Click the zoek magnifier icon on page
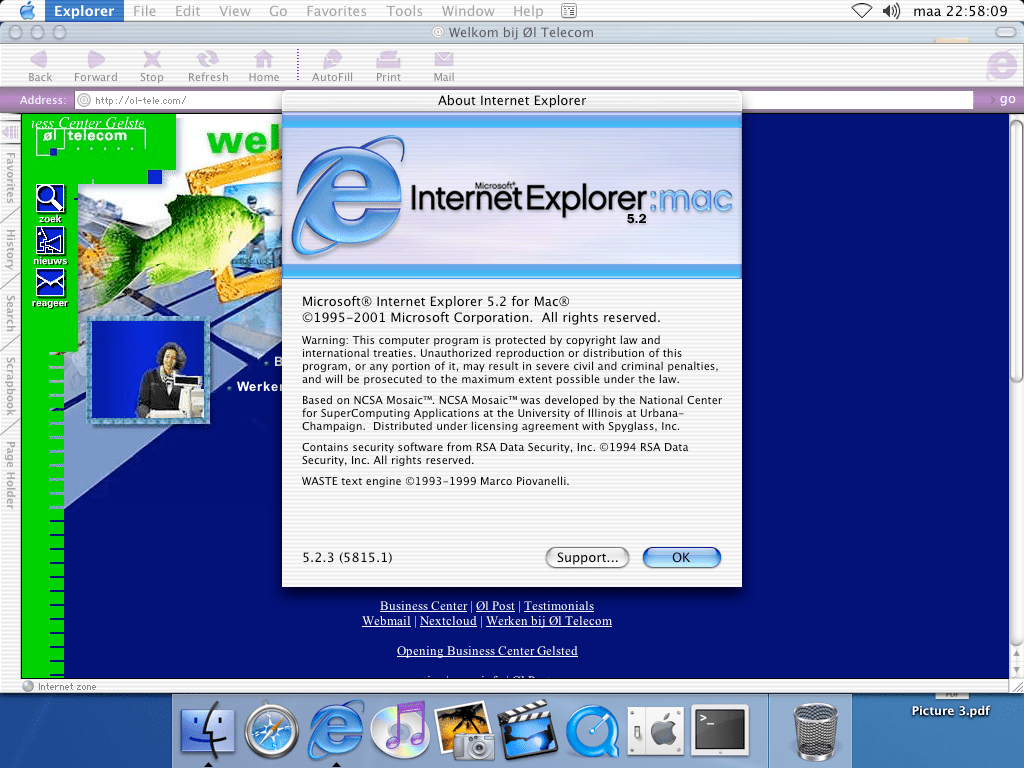Image resolution: width=1024 pixels, height=768 pixels. [50, 198]
